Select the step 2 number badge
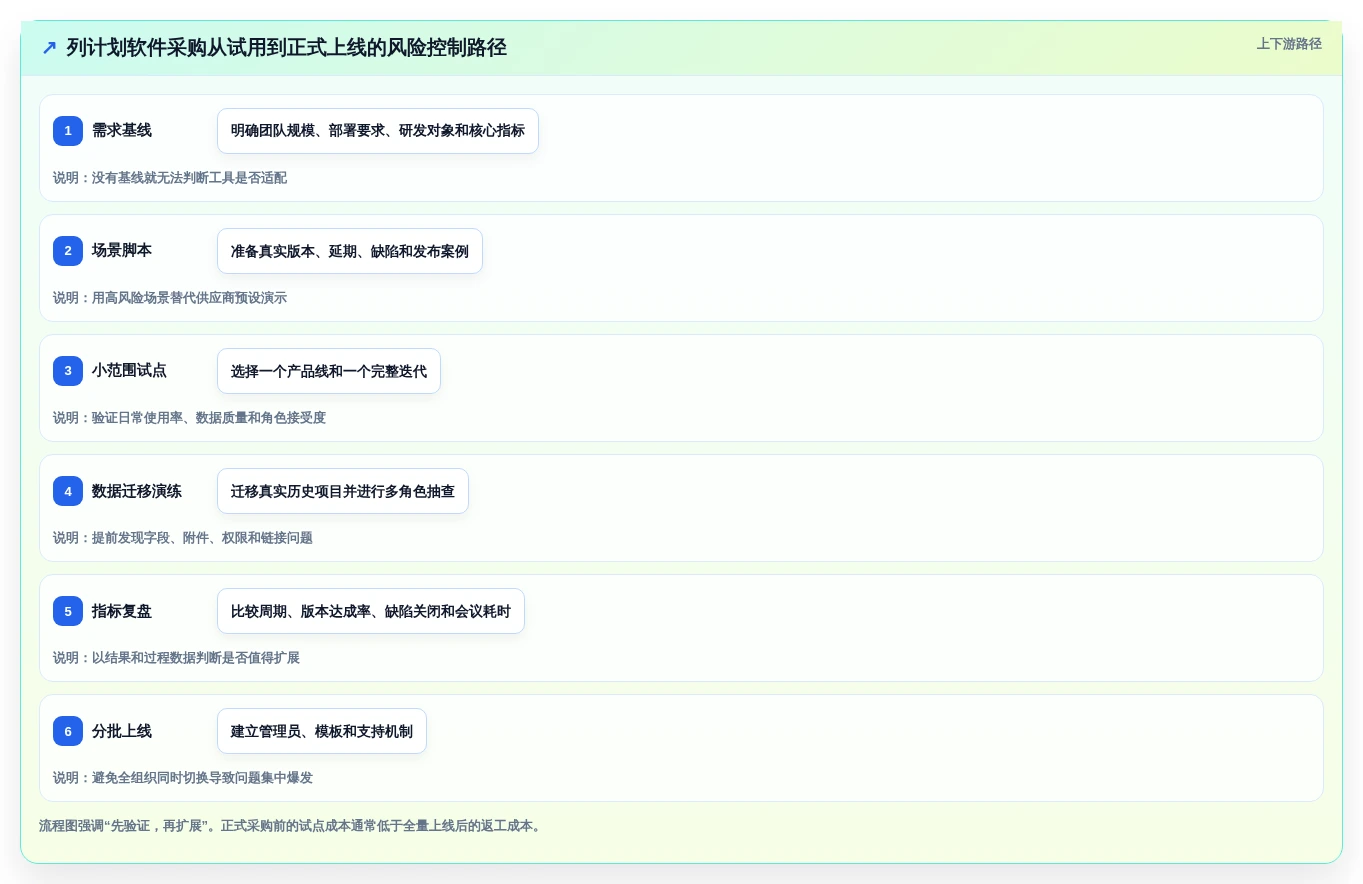 [x=68, y=251]
